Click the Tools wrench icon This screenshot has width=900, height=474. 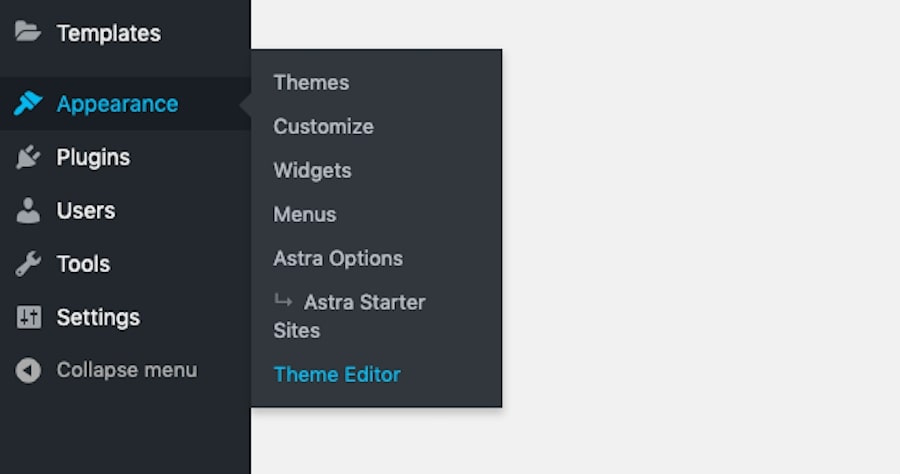tap(28, 264)
